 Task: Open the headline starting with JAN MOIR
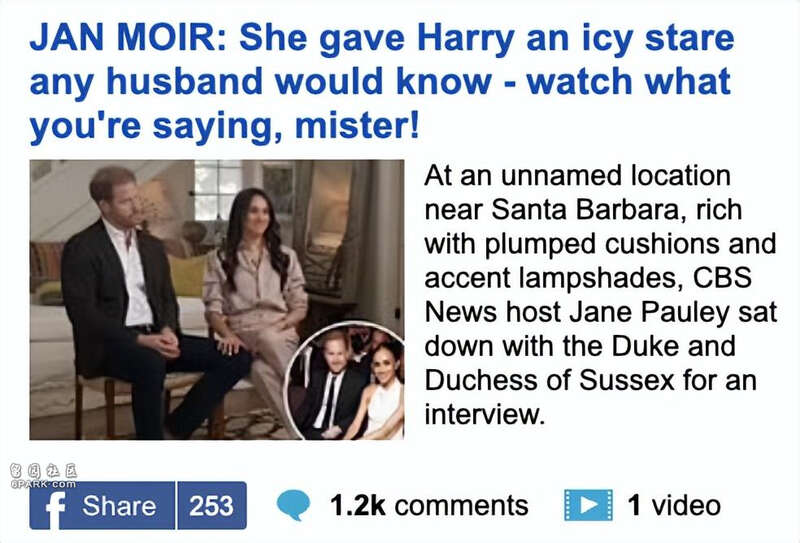pos(382,82)
